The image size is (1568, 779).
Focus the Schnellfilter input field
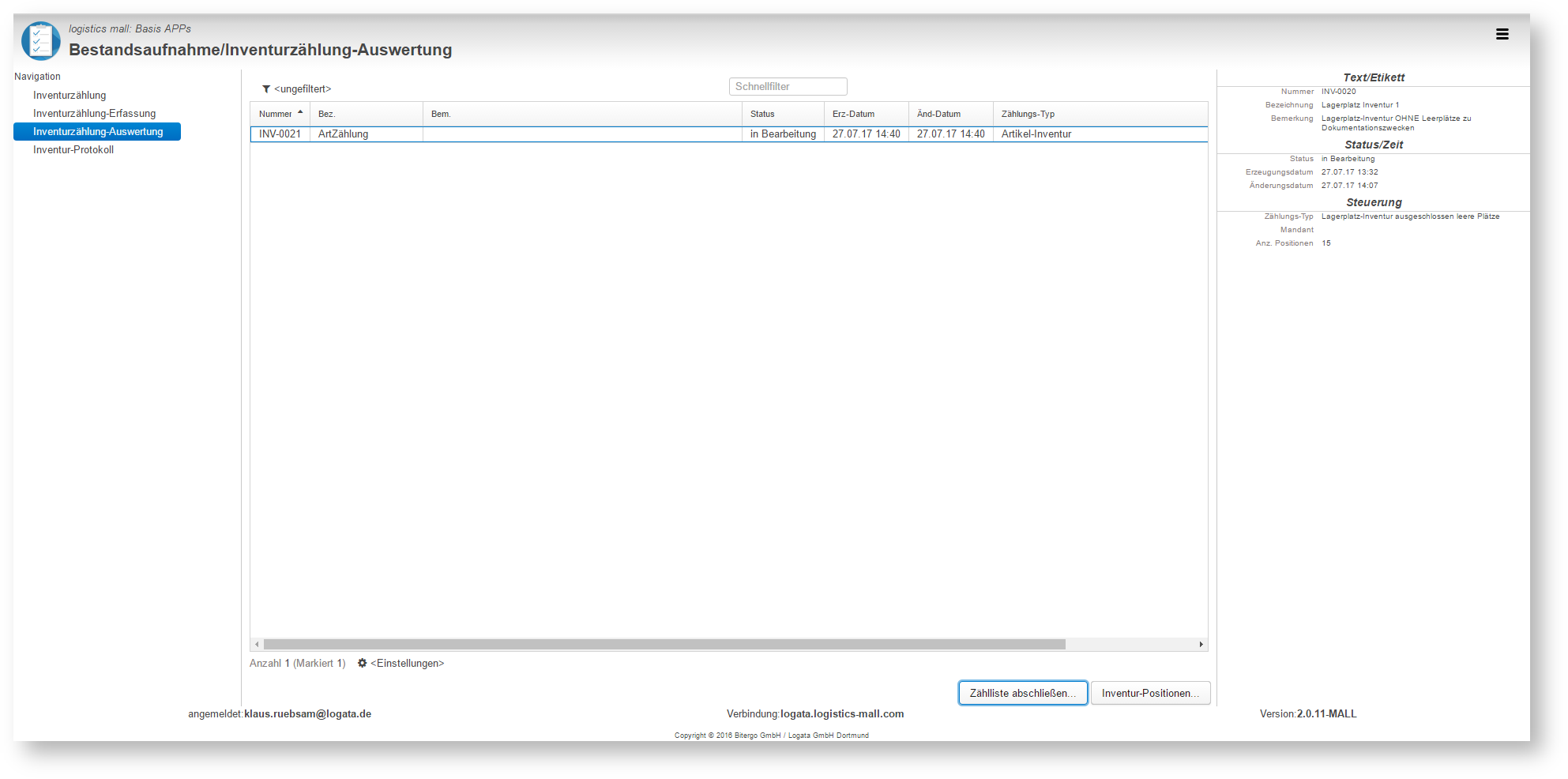click(x=788, y=86)
